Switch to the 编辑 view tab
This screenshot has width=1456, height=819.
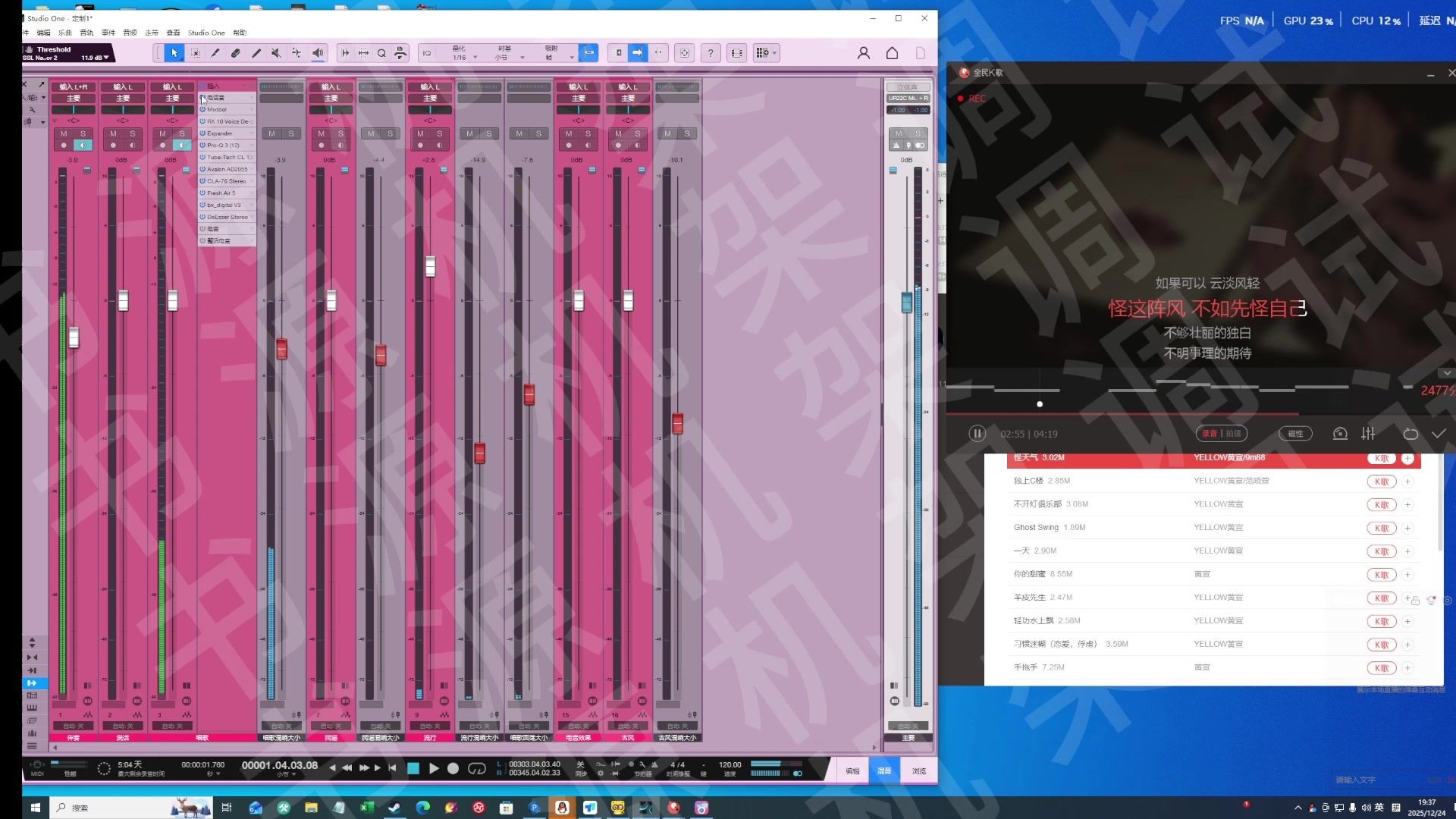(852, 771)
